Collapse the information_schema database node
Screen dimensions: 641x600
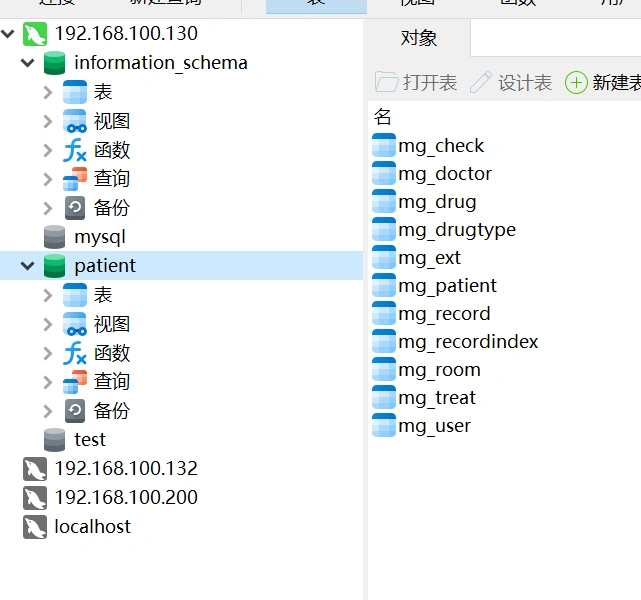coord(28,63)
